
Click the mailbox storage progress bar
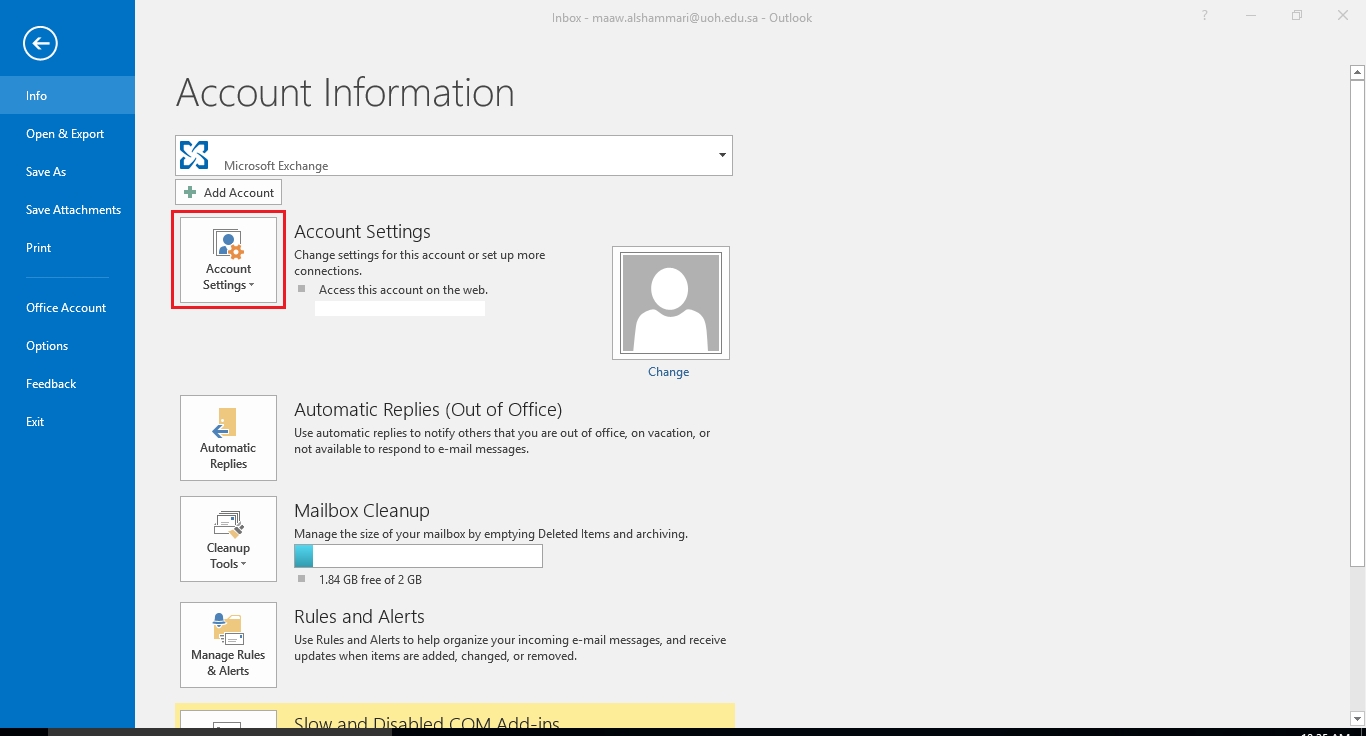(x=418, y=556)
